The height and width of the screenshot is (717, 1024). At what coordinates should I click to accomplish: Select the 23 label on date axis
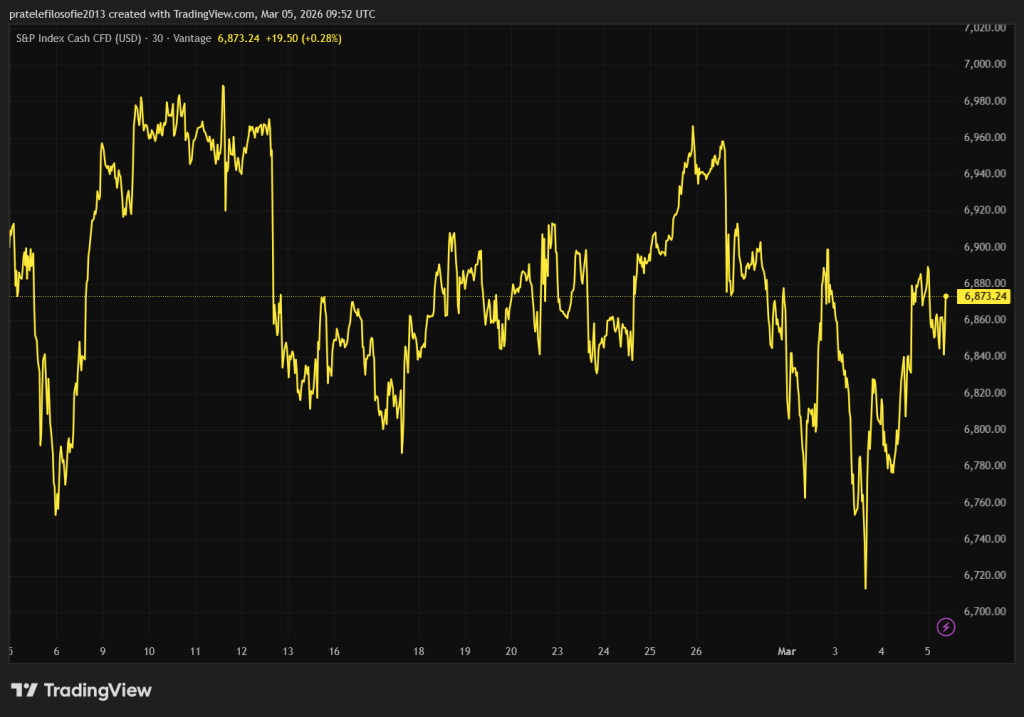(x=557, y=652)
